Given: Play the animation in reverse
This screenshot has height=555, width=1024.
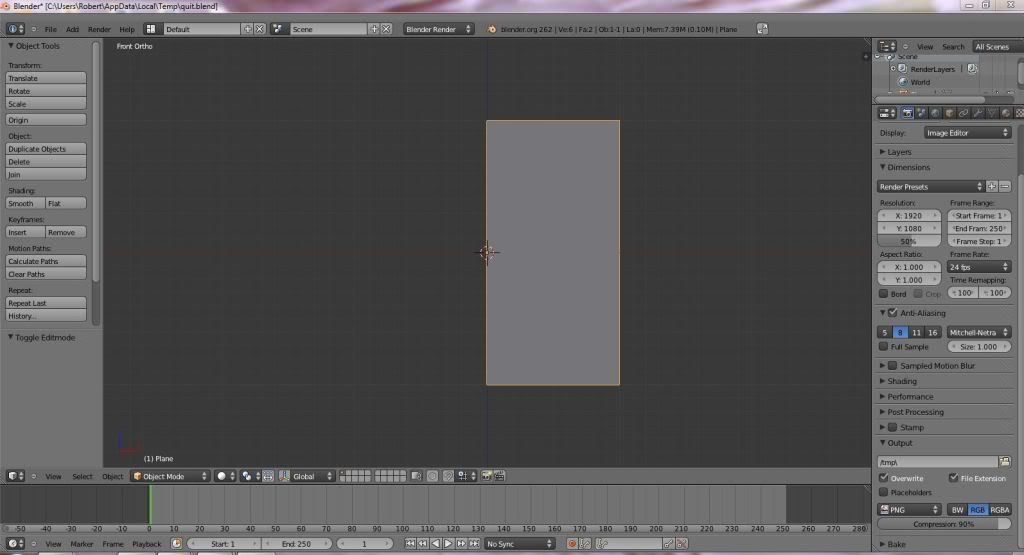Looking at the screenshot, I should click(436, 543).
